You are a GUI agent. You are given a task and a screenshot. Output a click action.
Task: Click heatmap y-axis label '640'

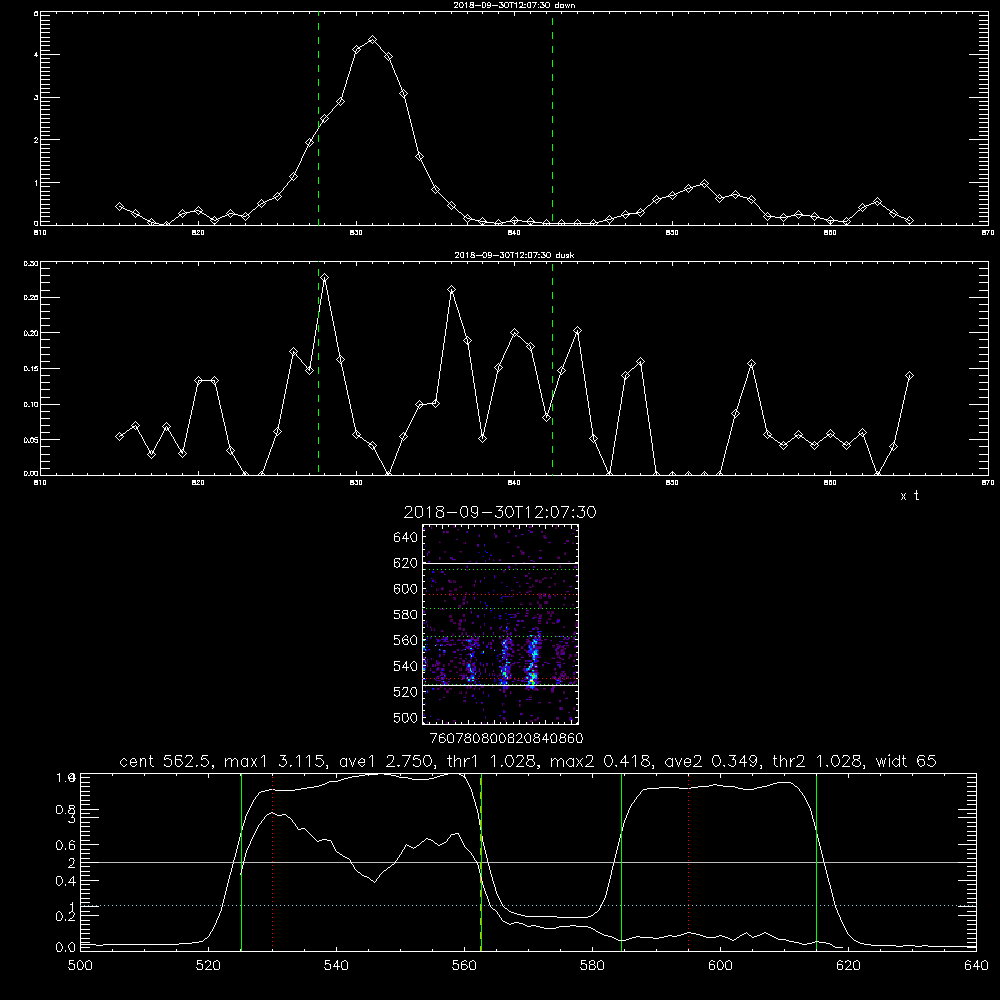(406, 538)
